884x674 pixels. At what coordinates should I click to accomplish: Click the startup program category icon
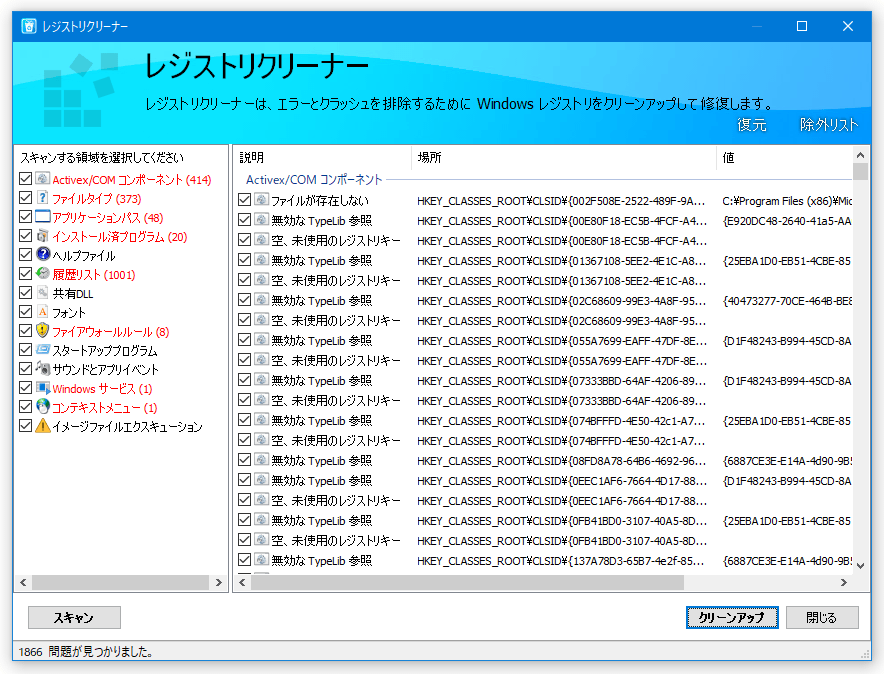point(43,350)
